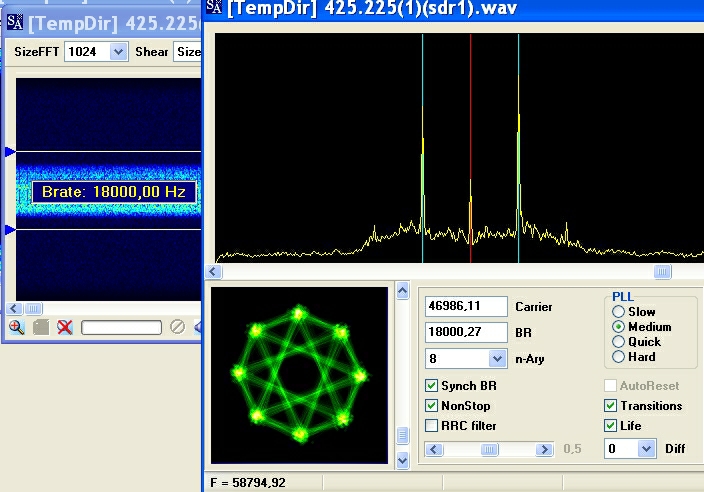704x492 pixels.
Task: Toggle the Synch BR checkbox
Action: click(431, 386)
